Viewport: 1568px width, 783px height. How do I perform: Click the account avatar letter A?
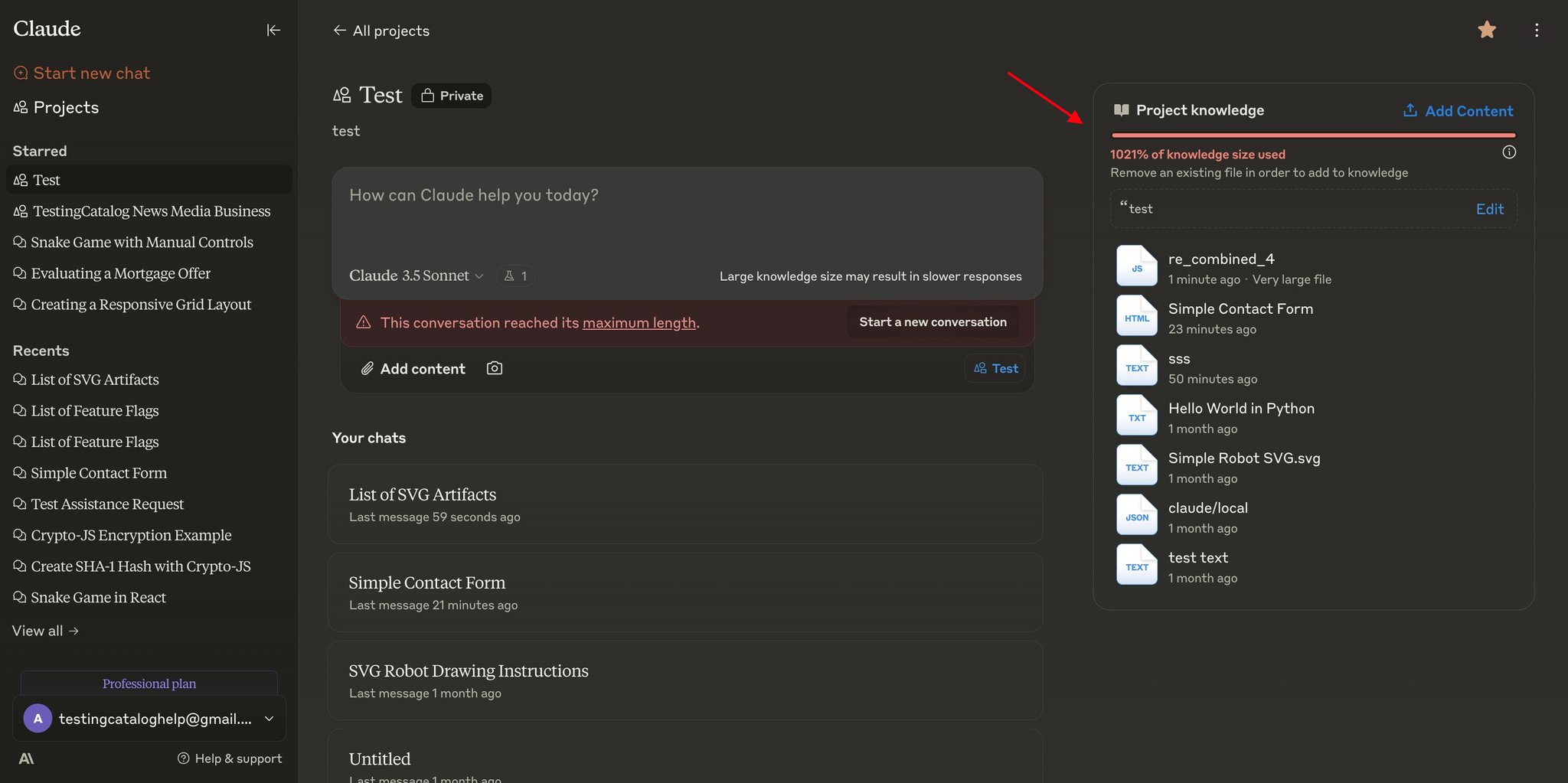coord(38,719)
